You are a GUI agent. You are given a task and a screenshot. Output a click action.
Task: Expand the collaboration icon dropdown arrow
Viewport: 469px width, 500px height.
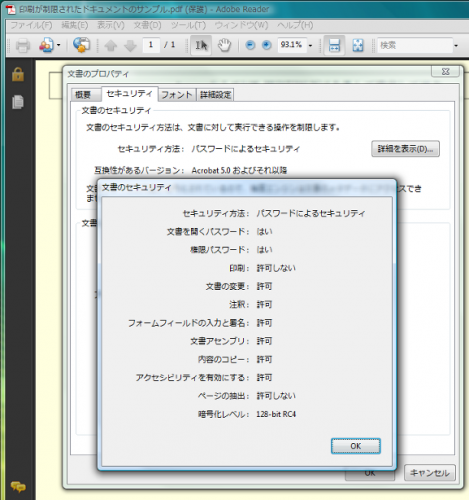coord(58,45)
